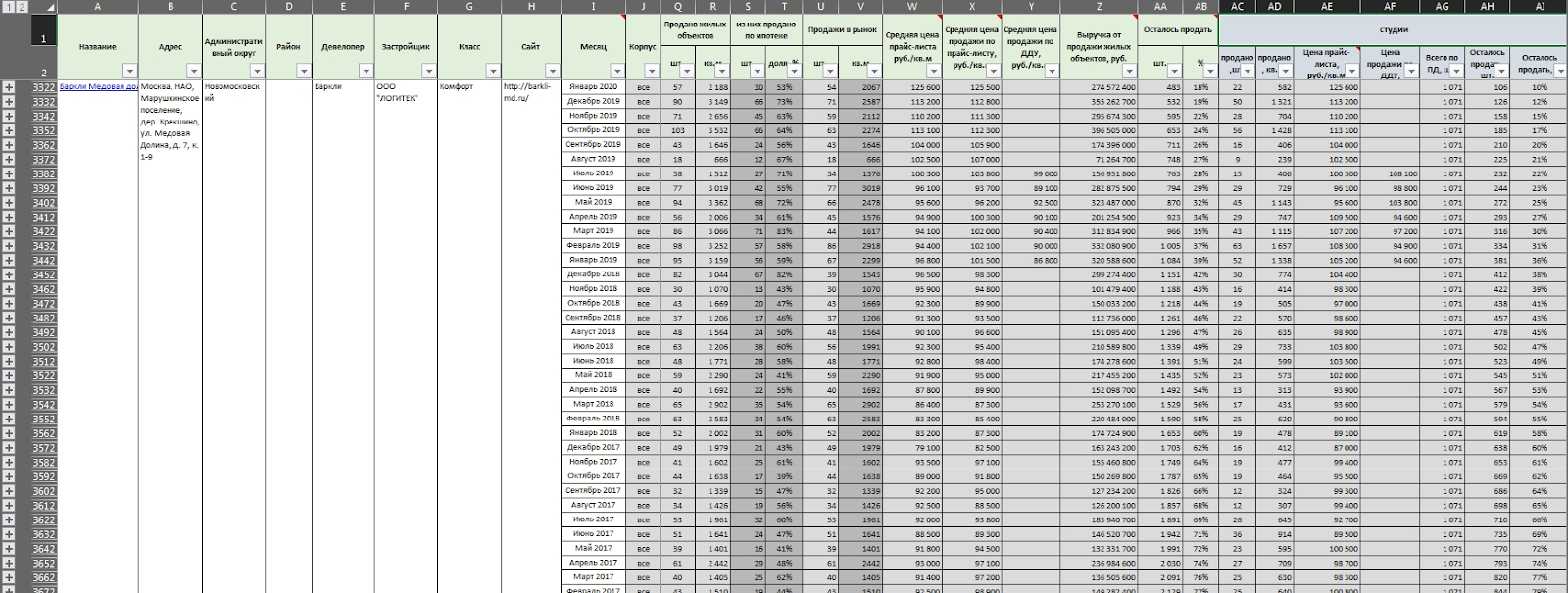Select column Z header

tap(1100, 7)
